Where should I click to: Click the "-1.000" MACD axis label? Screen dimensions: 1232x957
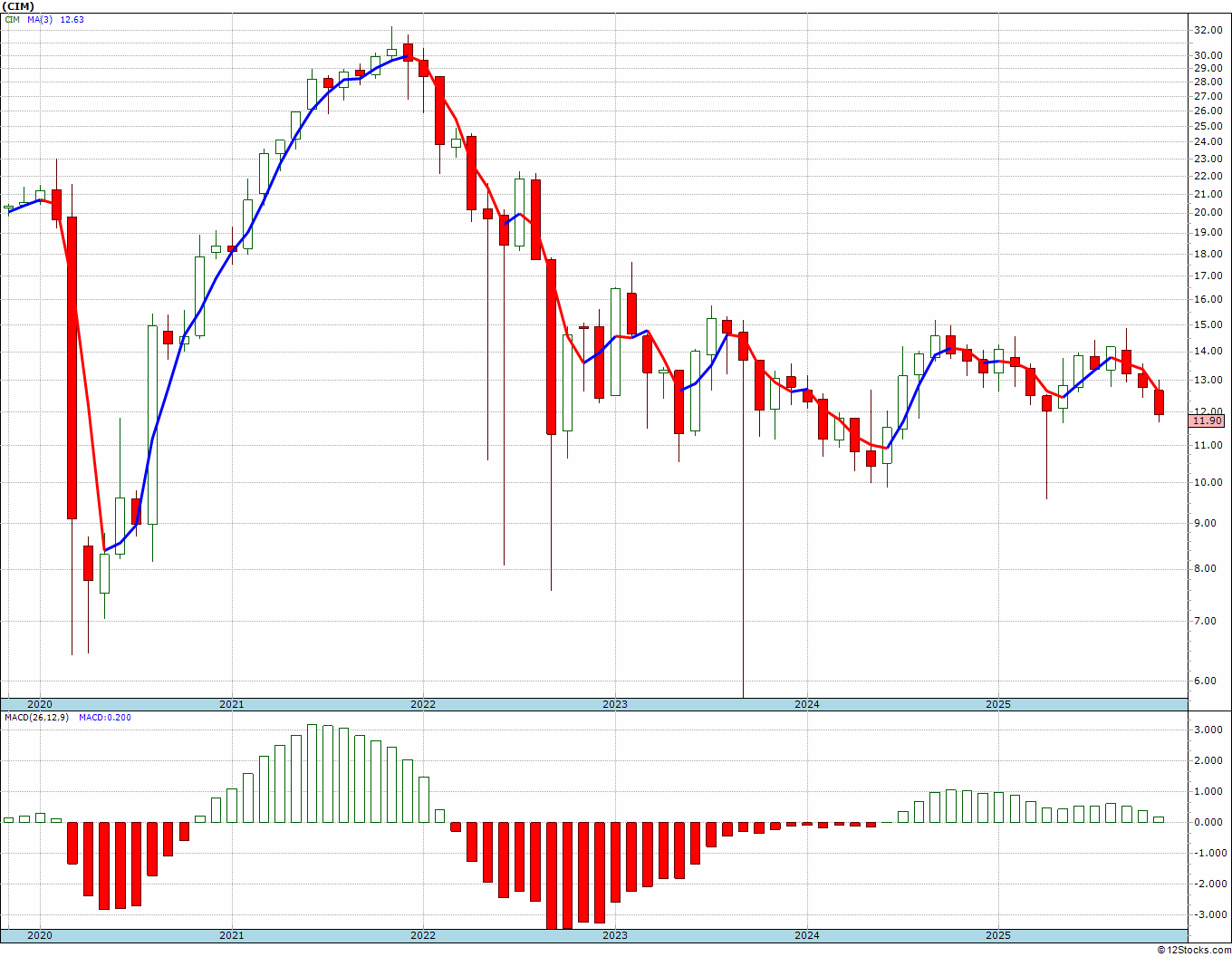(1208, 854)
